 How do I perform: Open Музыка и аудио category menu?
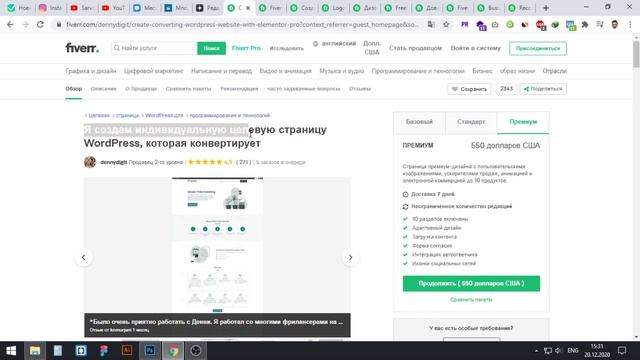point(342,71)
